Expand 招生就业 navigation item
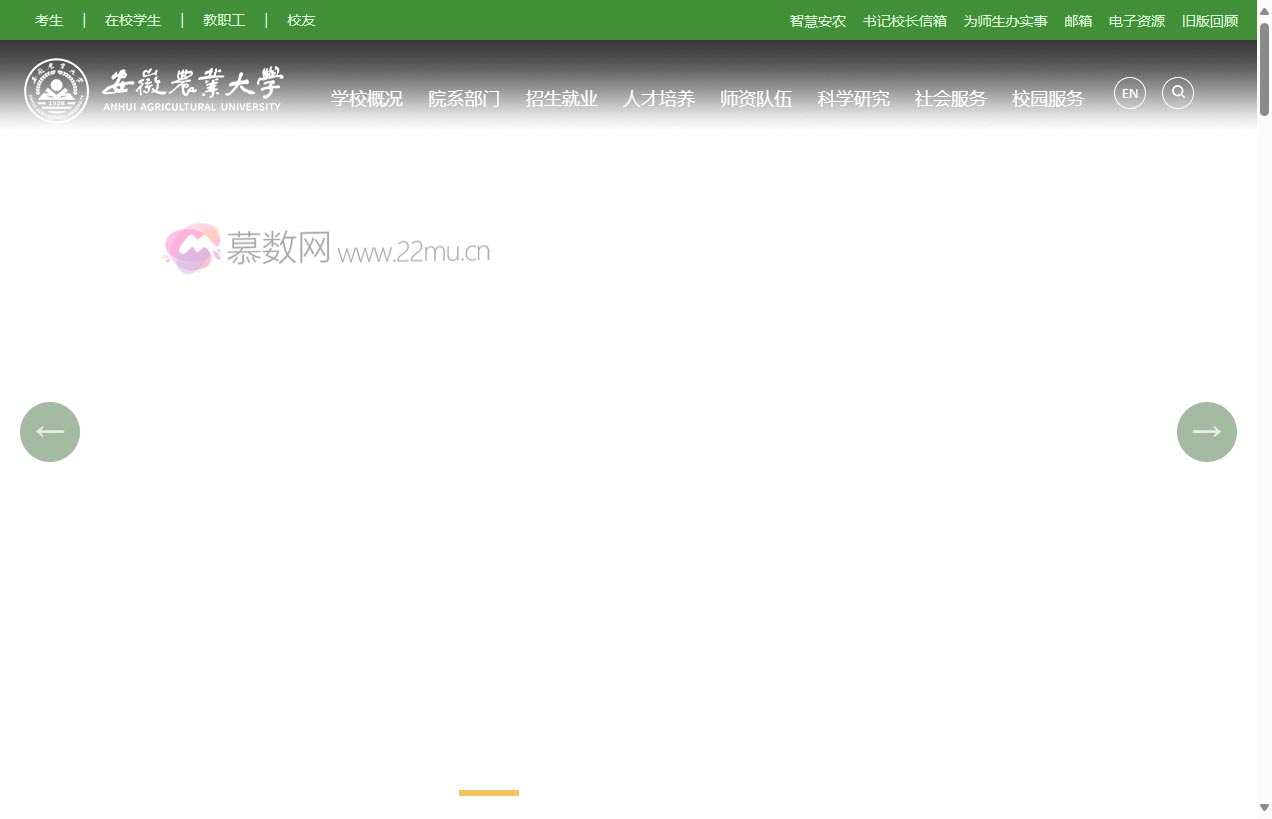Screen dimensions: 1272x819 [561, 98]
